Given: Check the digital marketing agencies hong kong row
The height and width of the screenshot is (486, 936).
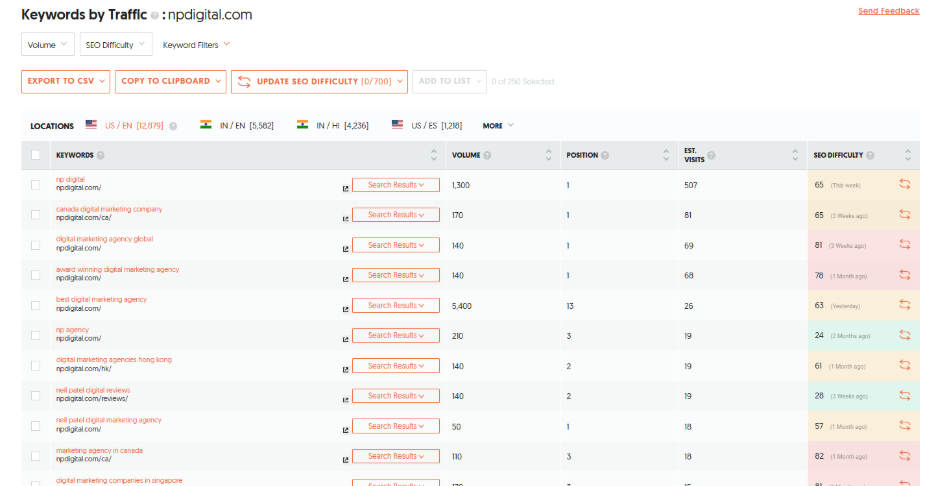Looking at the screenshot, I should click(x=36, y=366).
